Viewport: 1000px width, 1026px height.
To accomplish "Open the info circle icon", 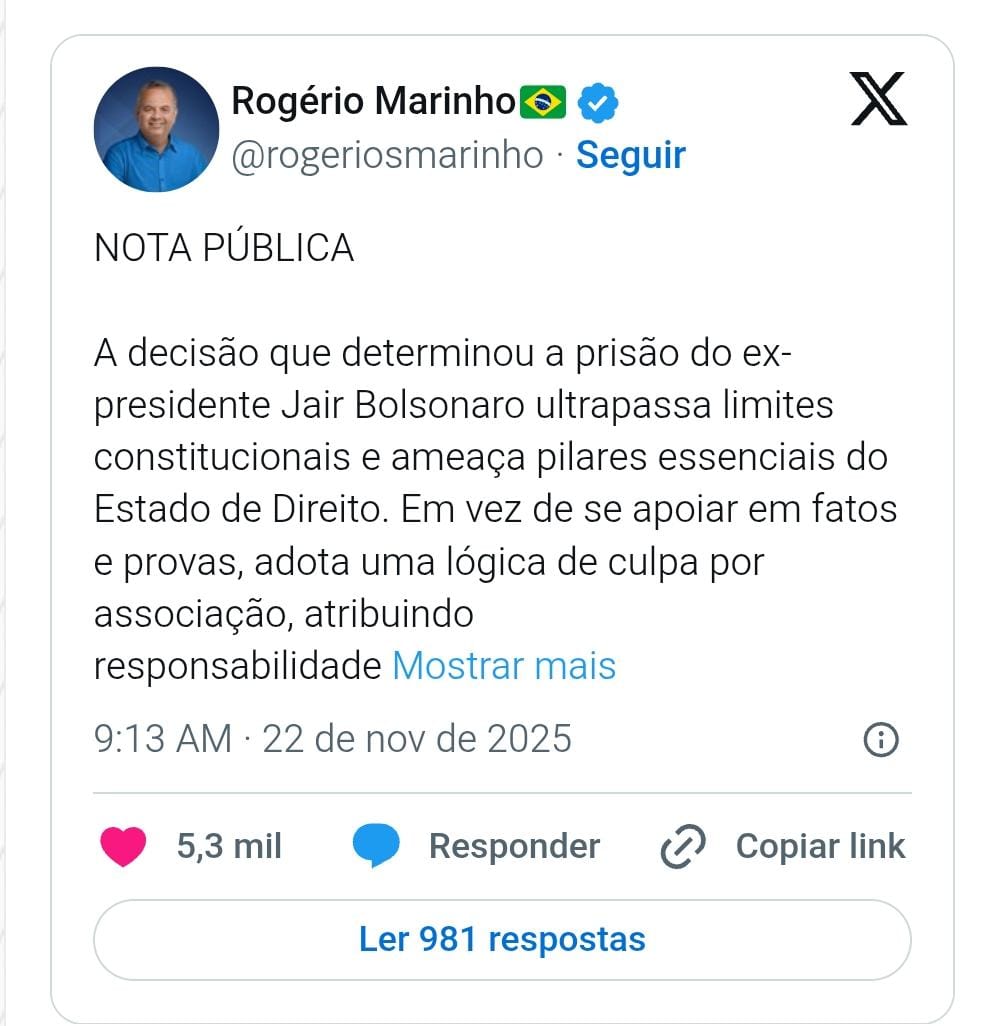I will 880,740.
